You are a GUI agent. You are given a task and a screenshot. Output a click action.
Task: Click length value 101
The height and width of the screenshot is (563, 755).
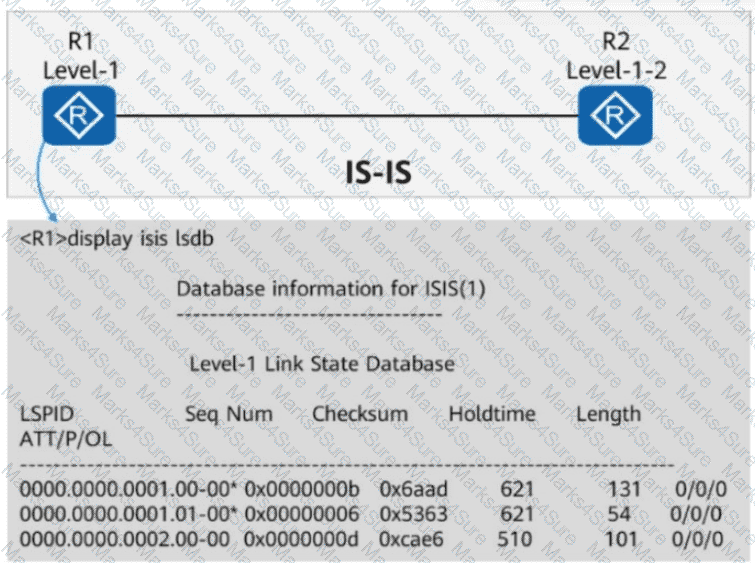click(x=622, y=539)
